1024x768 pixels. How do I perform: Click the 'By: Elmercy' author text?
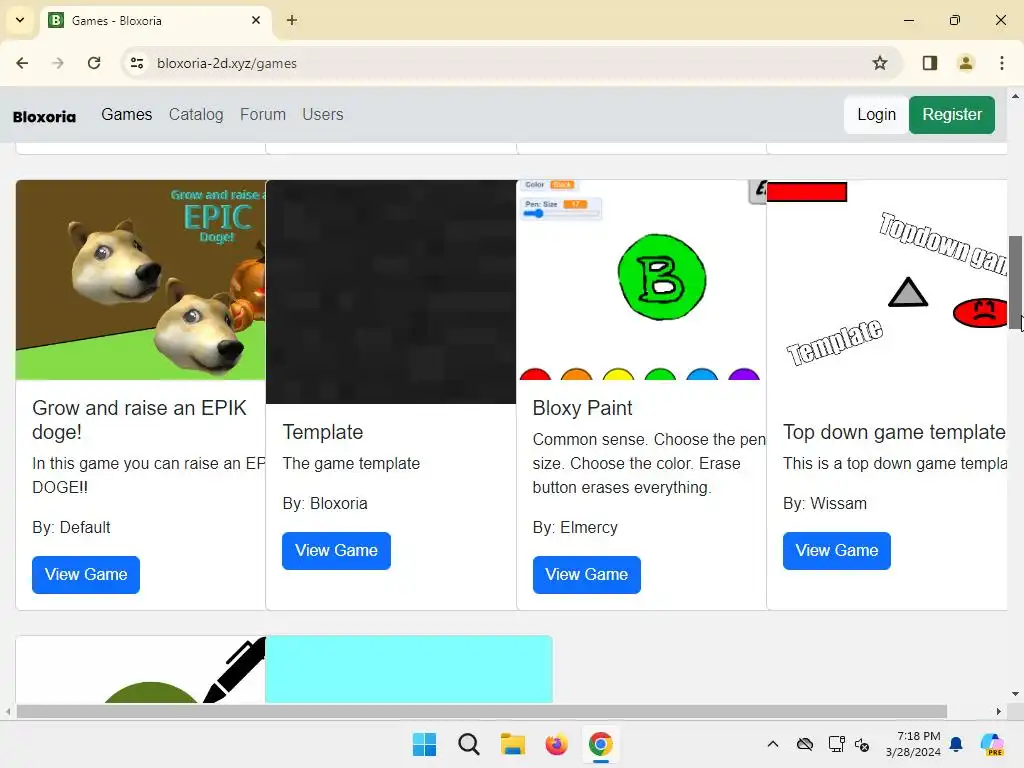(575, 528)
